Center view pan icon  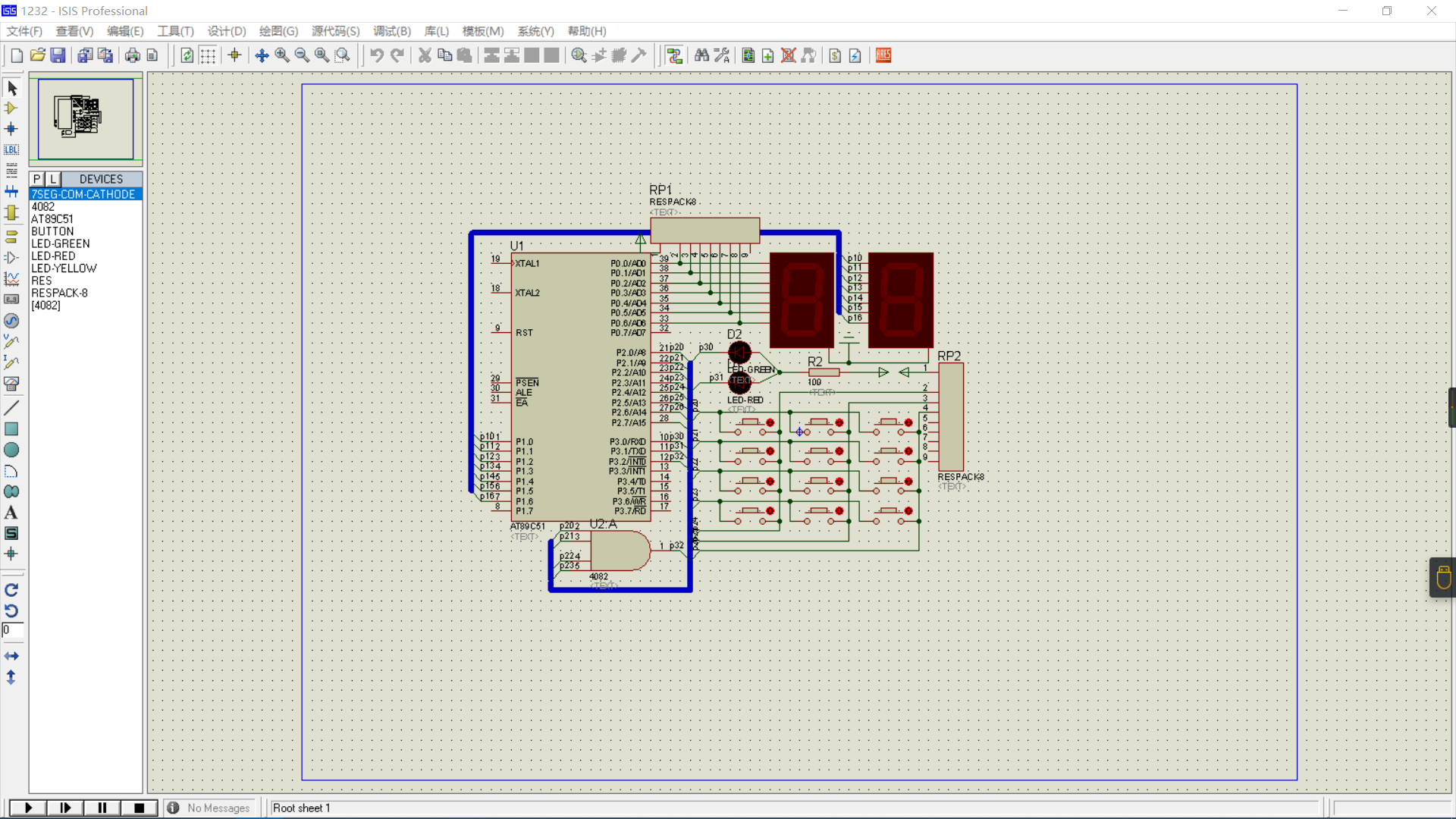[262, 55]
